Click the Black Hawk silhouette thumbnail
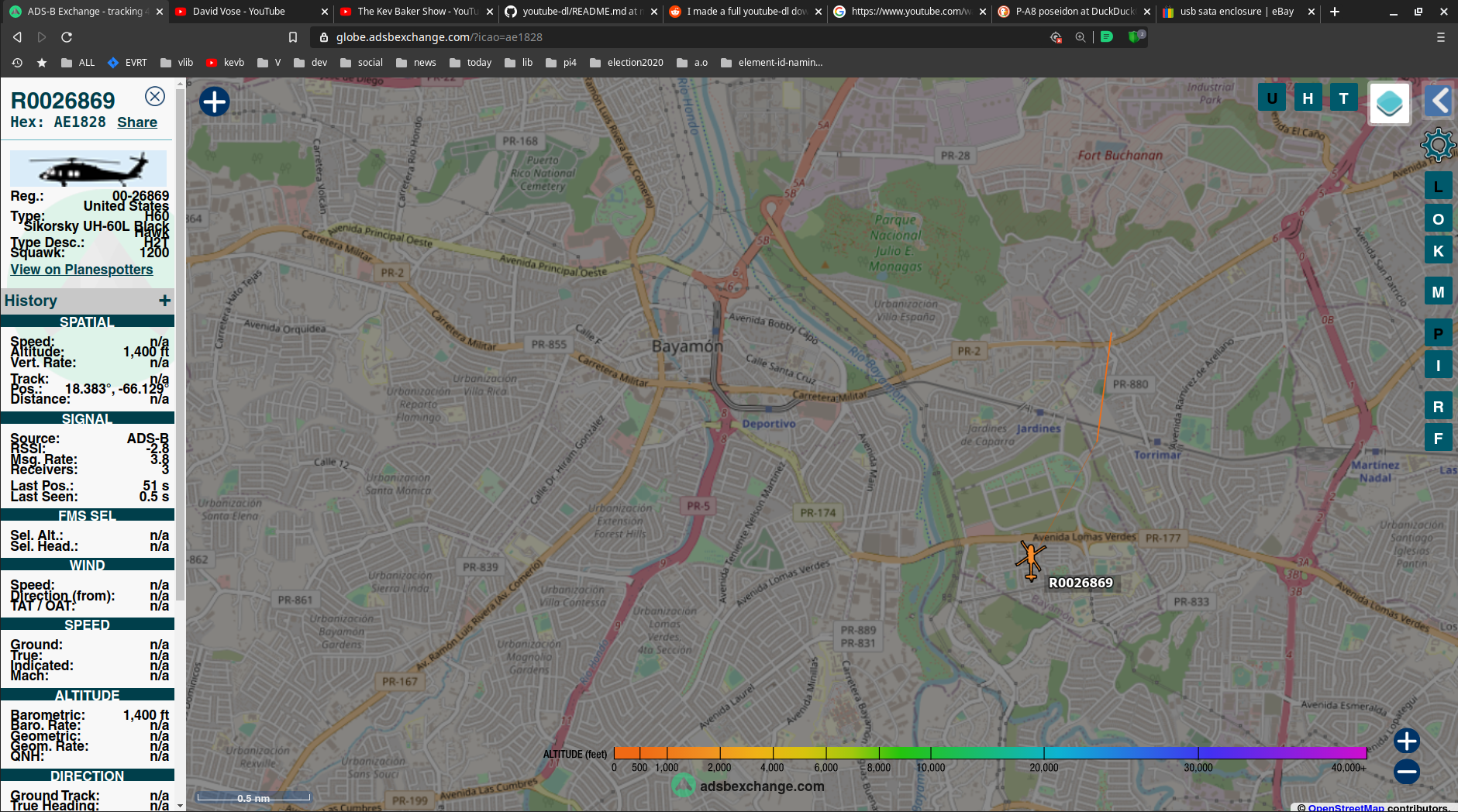The image size is (1458, 812). pos(88,169)
